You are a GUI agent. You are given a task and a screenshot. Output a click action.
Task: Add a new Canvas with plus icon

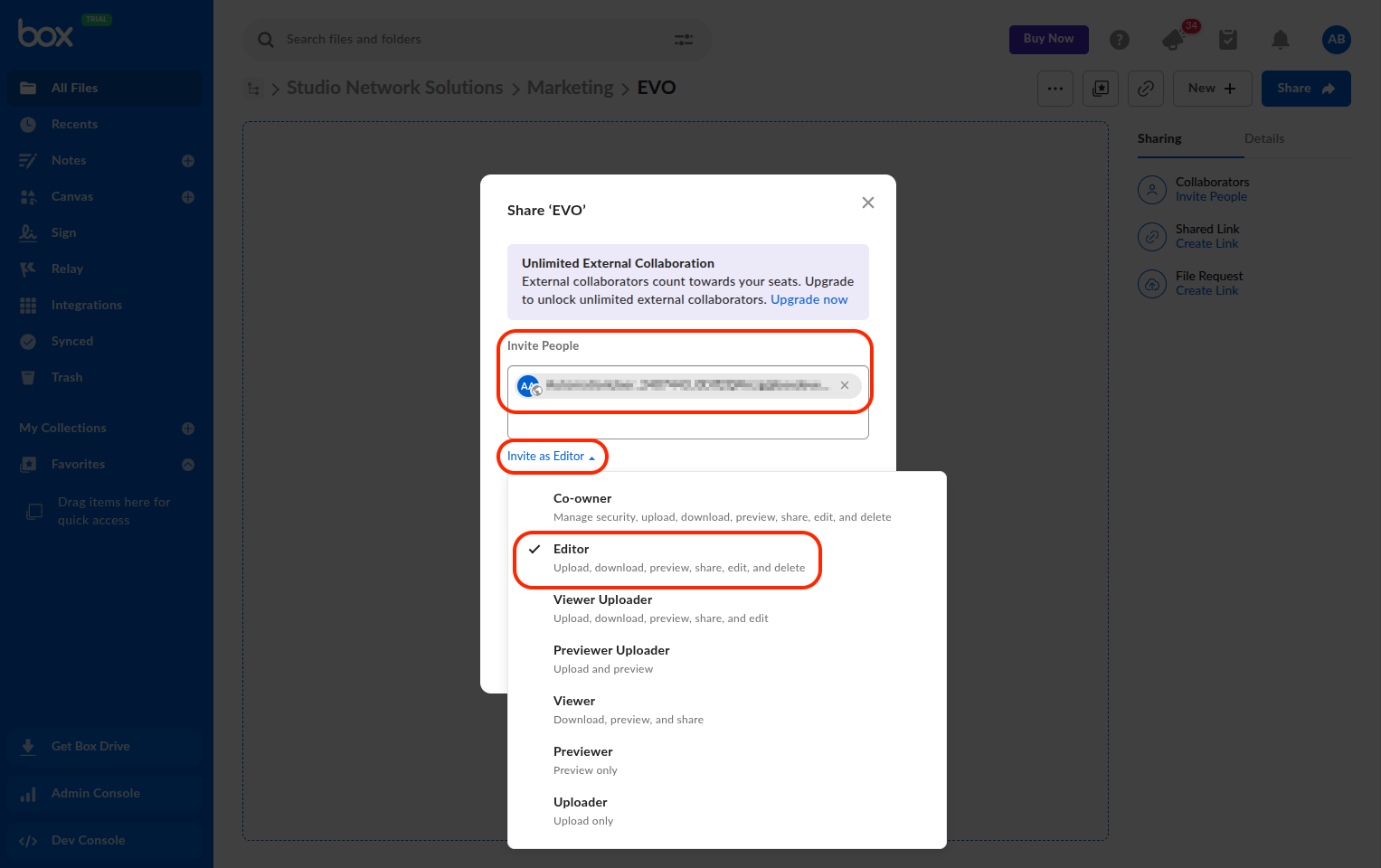tap(188, 197)
